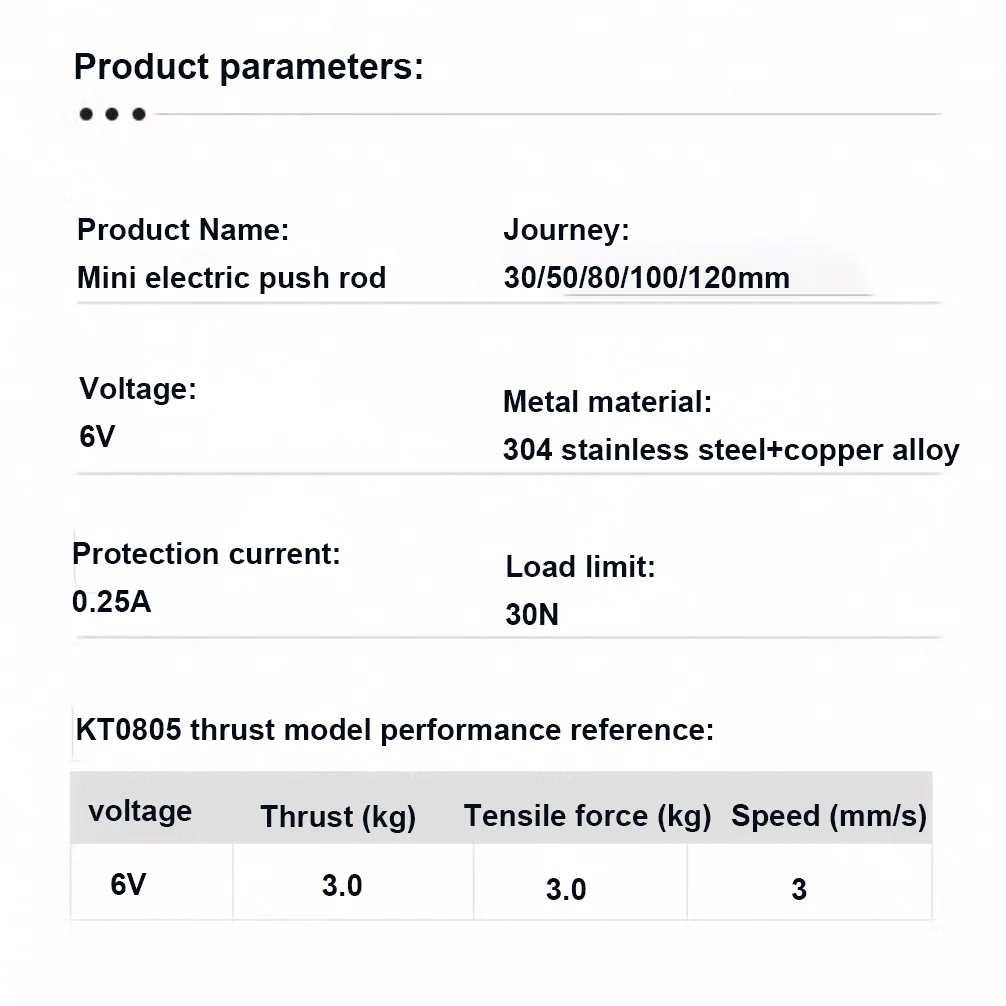1006x1006 pixels.
Task: Select the Speed (mm/s) column header
Action: pyautogui.click(x=829, y=817)
